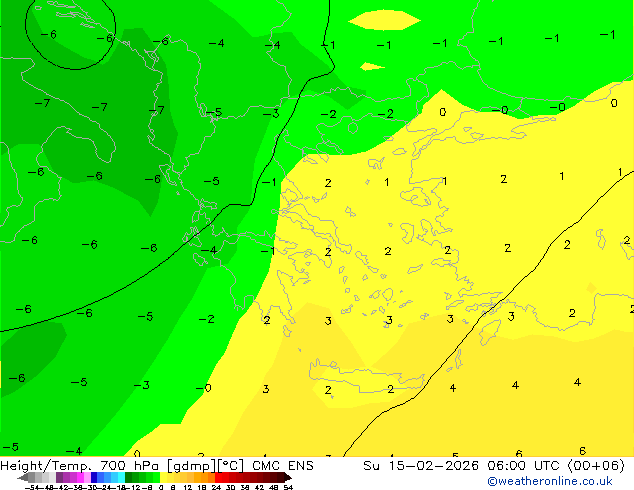
Task: Select the chart title 'Height/Temp. 700 hPa'
Action: tap(81, 466)
